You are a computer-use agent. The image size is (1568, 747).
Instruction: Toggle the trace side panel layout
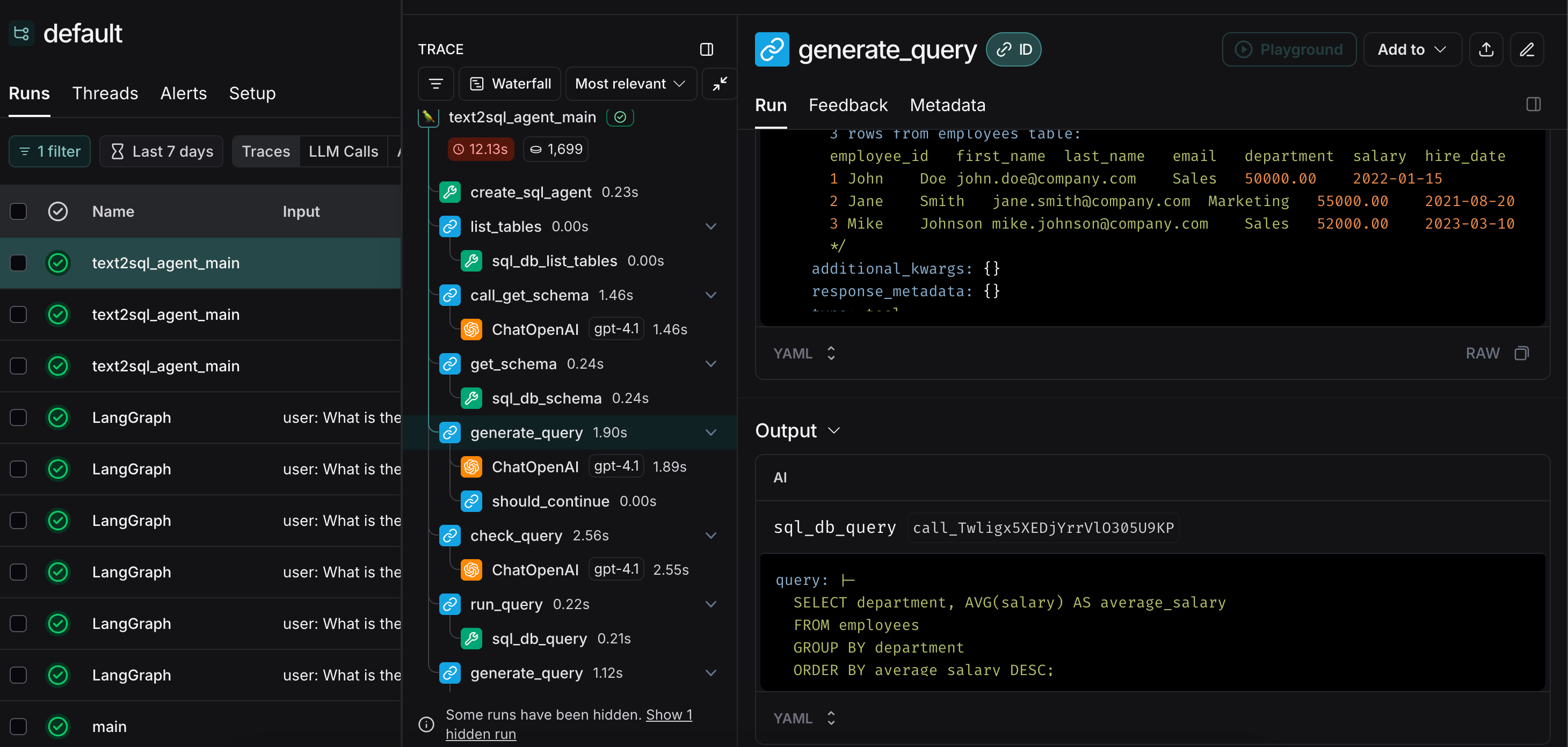[706, 49]
